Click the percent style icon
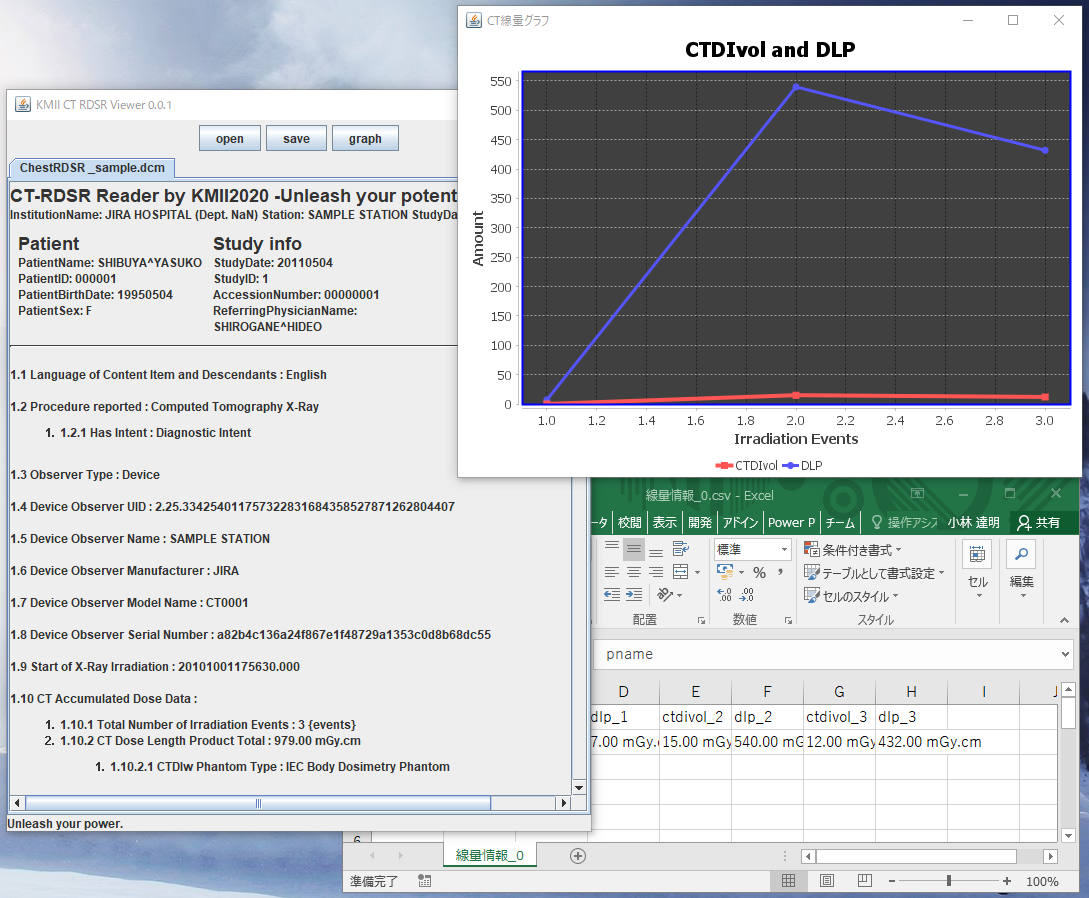The width and height of the screenshot is (1089, 898). (x=759, y=572)
